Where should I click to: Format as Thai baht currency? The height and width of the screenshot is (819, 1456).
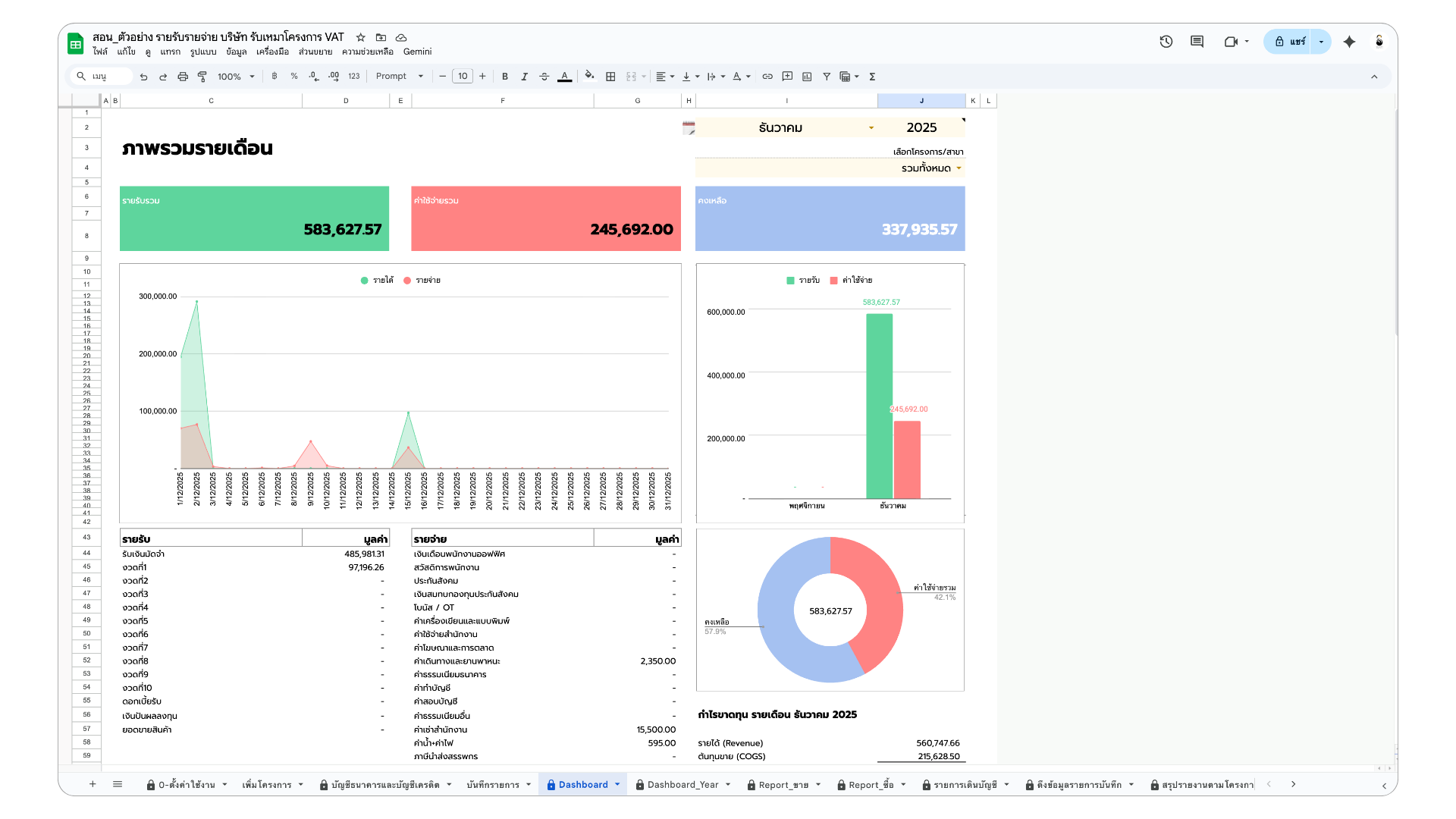tap(275, 77)
